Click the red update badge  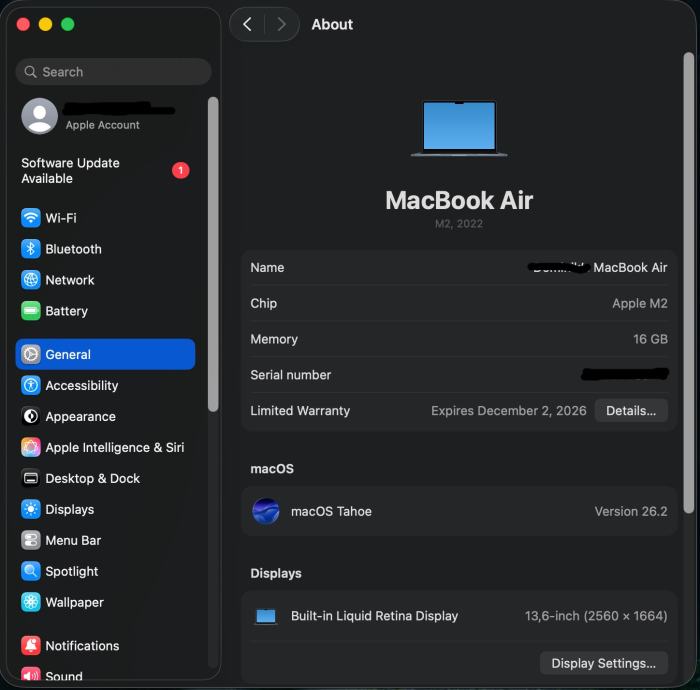point(181,170)
